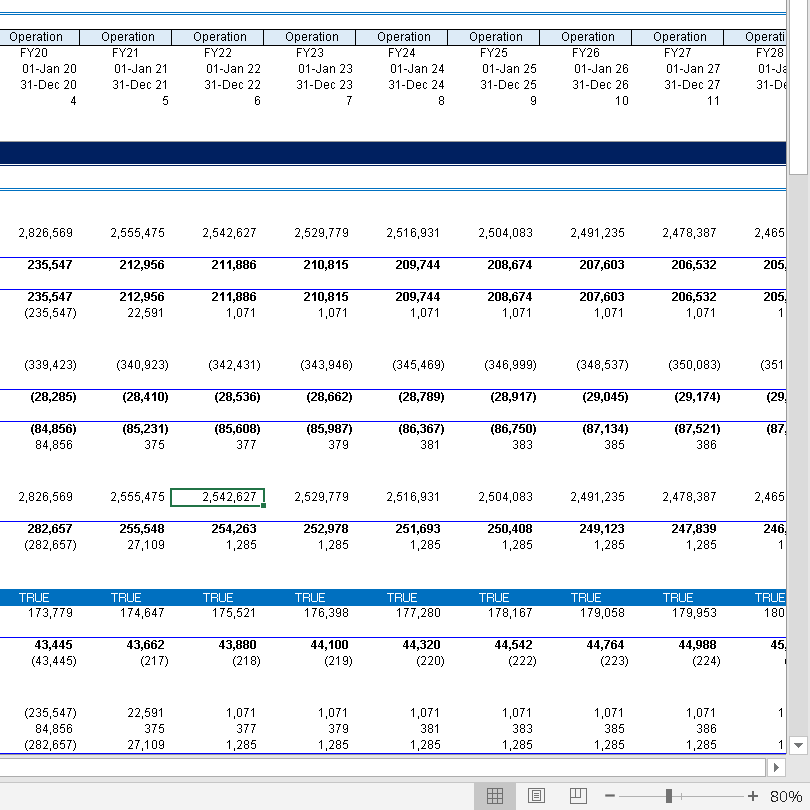The image size is (810, 810).
Task: Select the (222) cell
Action: click(x=522, y=661)
